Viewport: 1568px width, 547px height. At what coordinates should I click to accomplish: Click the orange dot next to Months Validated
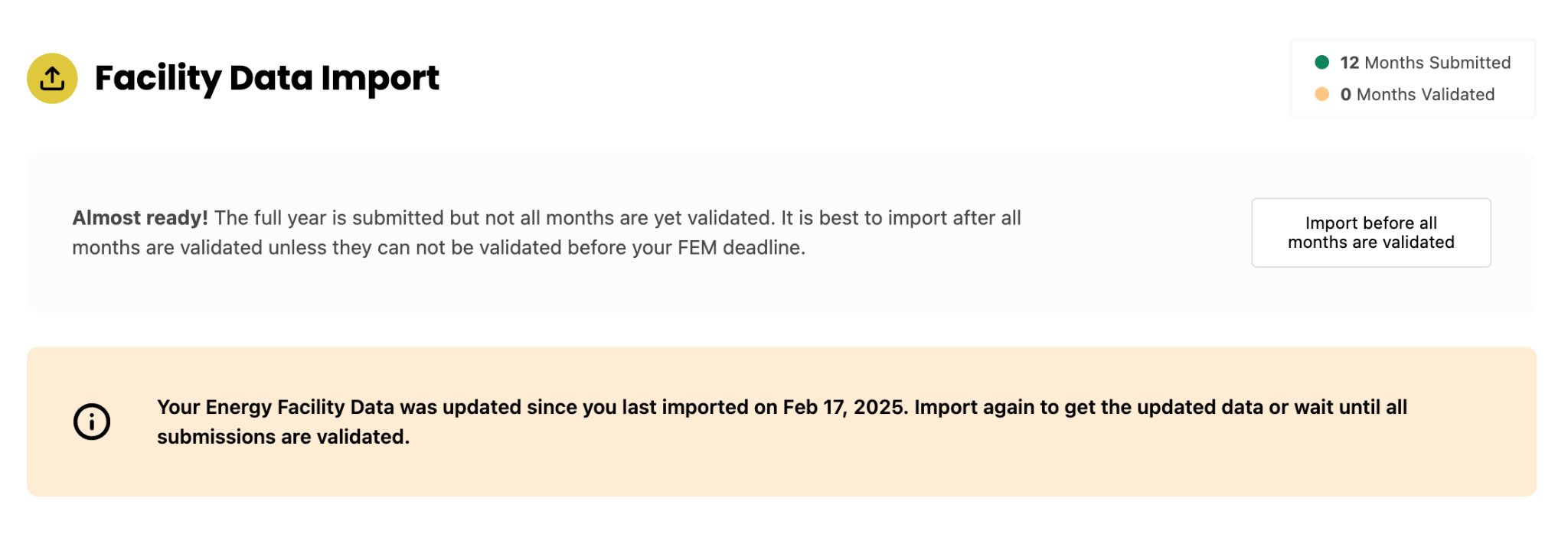tap(1321, 94)
